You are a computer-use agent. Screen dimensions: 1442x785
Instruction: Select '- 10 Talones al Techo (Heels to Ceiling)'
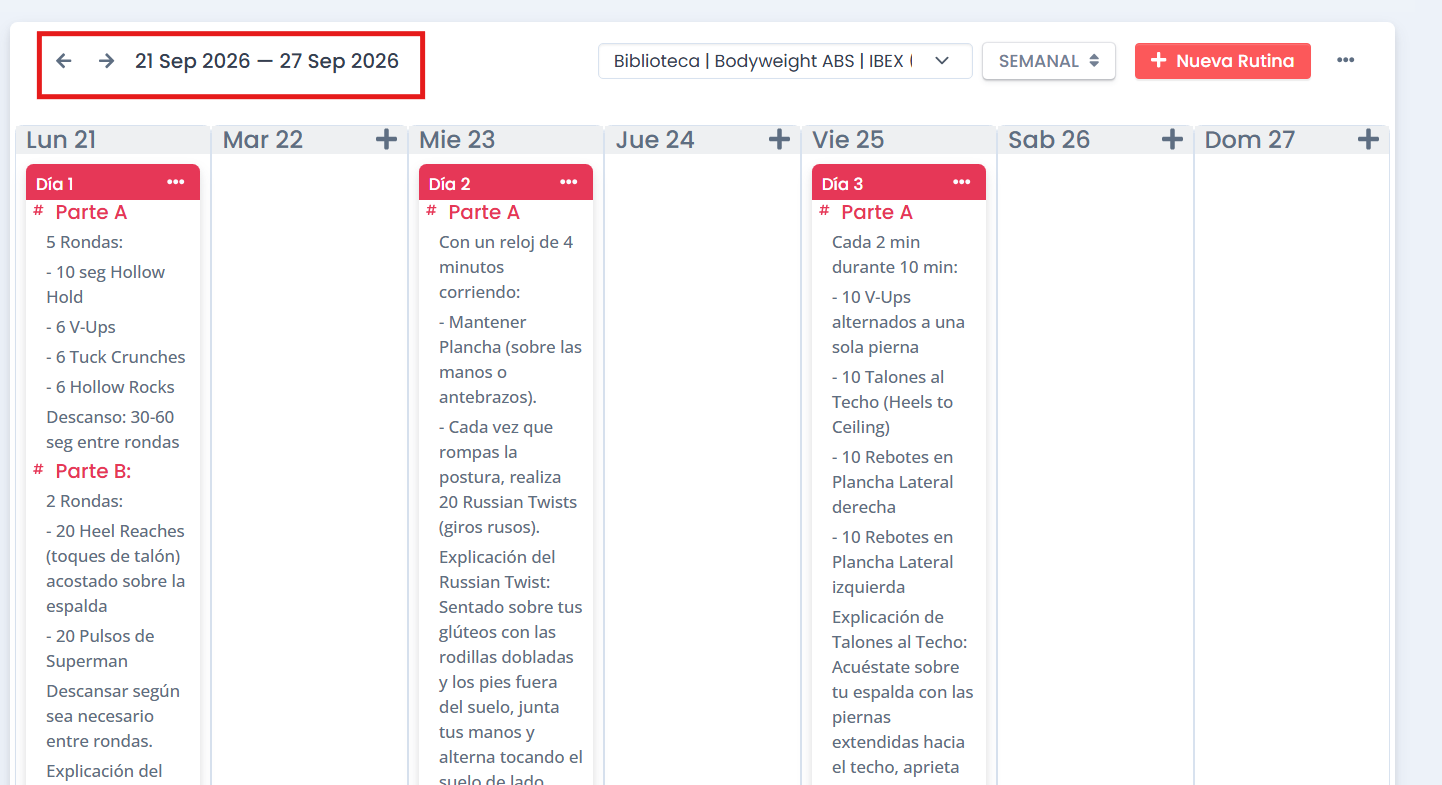click(893, 402)
